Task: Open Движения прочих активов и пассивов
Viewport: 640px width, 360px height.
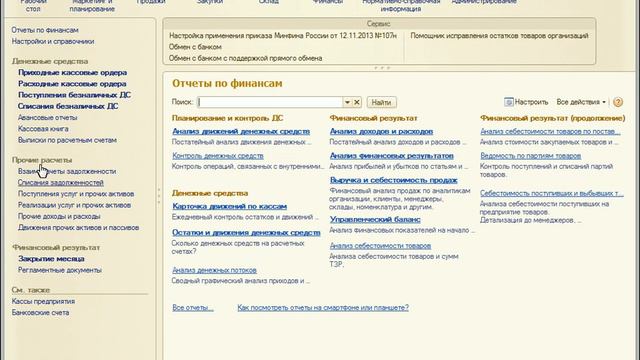Action: (x=78, y=228)
